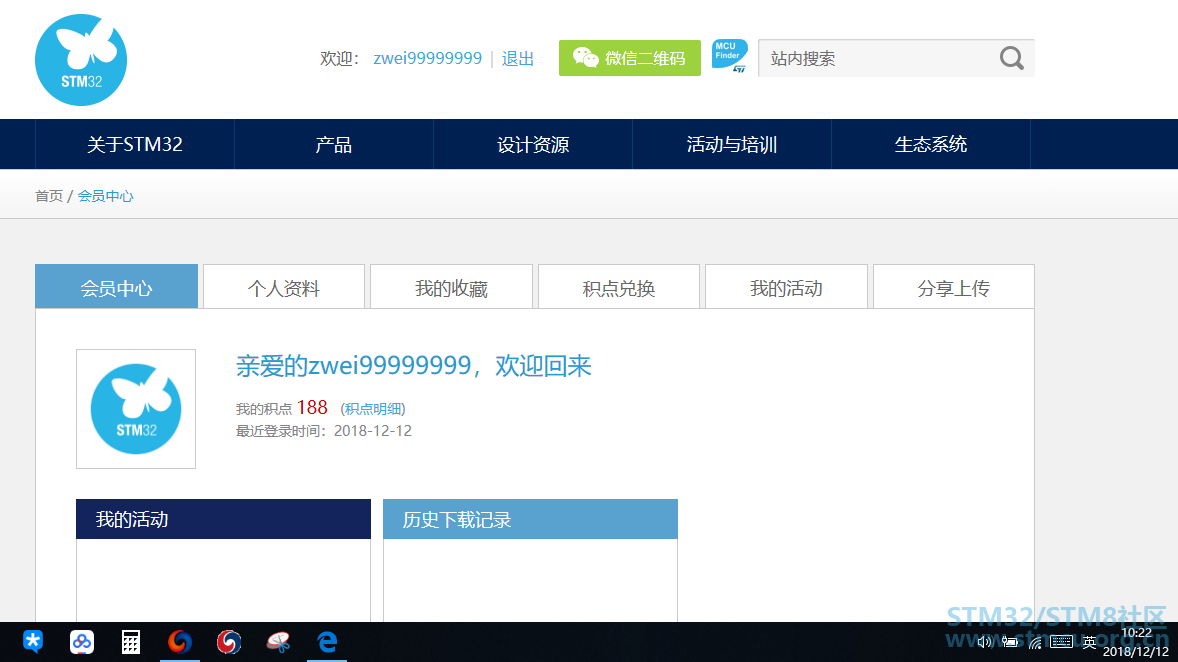
Task: Open the 活动与培训 navigation menu
Action: click(x=732, y=144)
